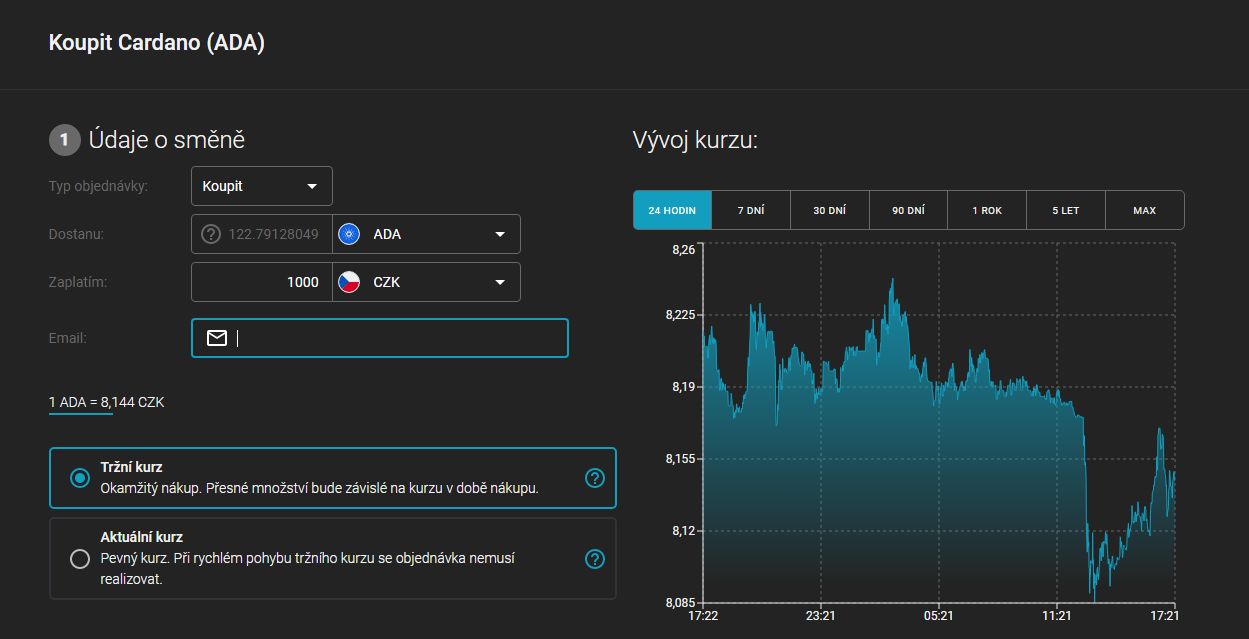Click the Okamžitý nákup description text

click(320, 488)
